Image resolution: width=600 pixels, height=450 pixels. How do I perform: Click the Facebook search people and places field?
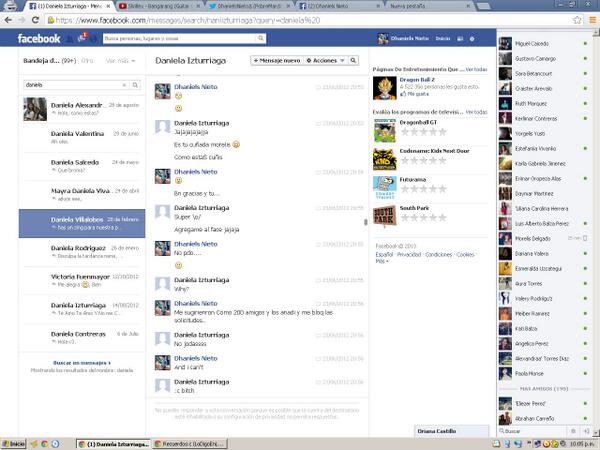179,38
